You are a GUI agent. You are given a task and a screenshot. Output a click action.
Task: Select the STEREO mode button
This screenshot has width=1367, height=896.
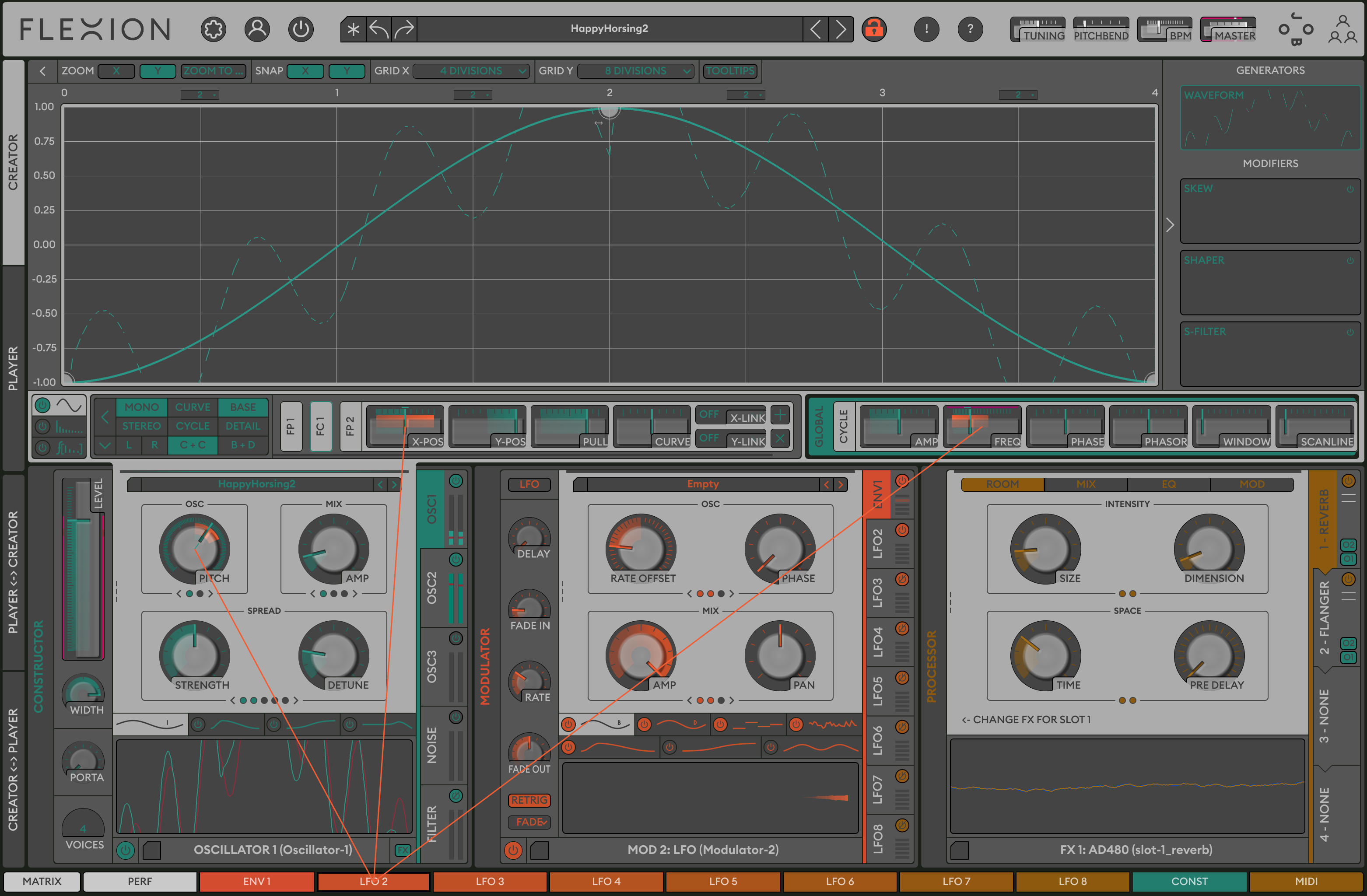click(141, 426)
